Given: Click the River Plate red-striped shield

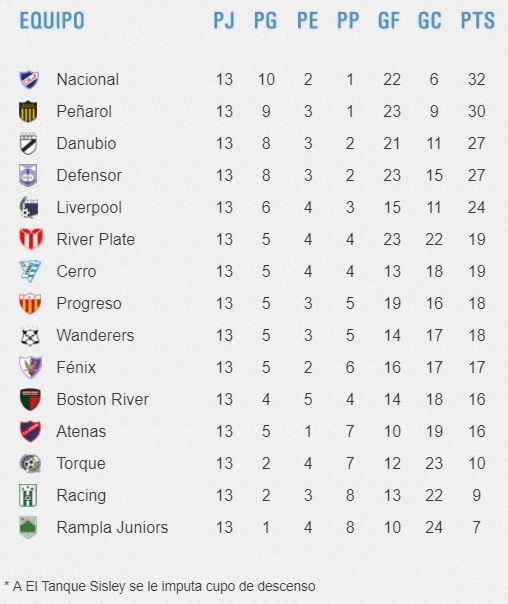Looking at the screenshot, I should (x=31, y=239).
